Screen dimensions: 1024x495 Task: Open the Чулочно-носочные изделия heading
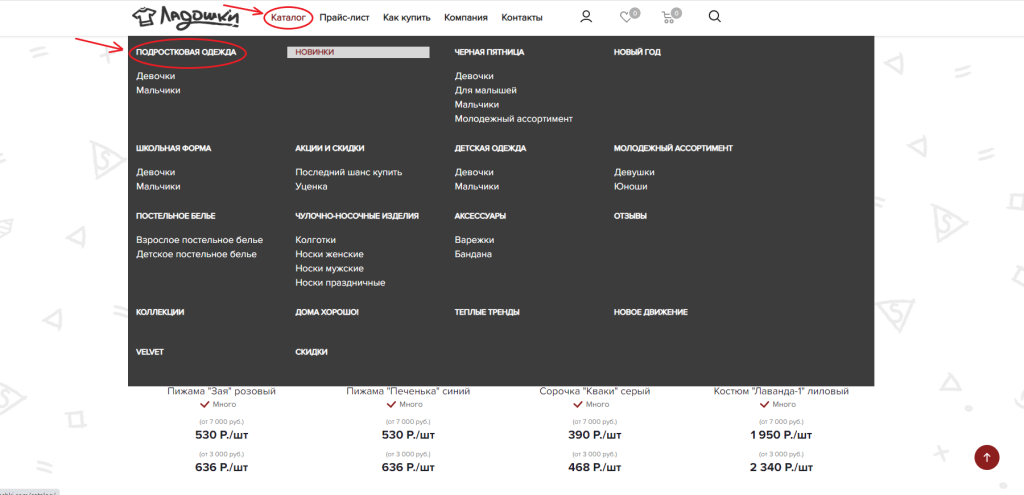click(357, 216)
